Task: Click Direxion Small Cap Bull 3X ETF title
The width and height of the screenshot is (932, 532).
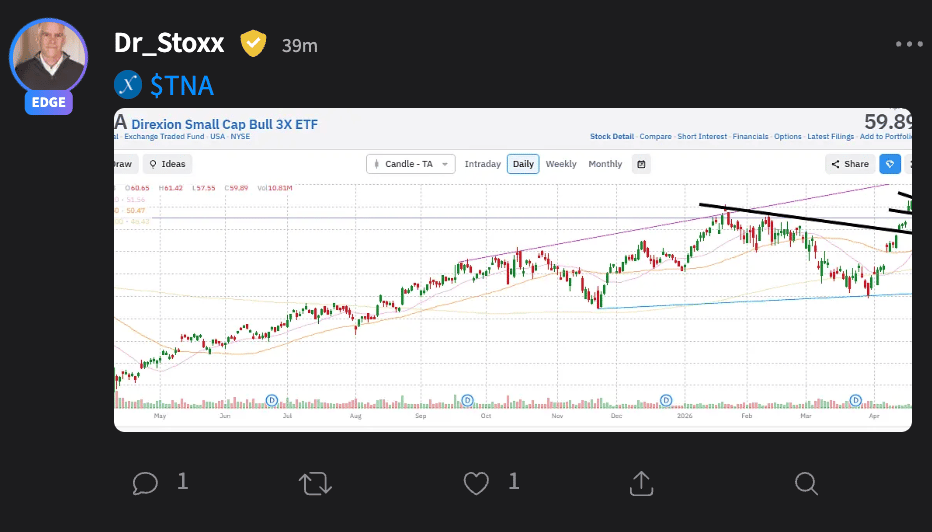Action: [x=225, y=124]
